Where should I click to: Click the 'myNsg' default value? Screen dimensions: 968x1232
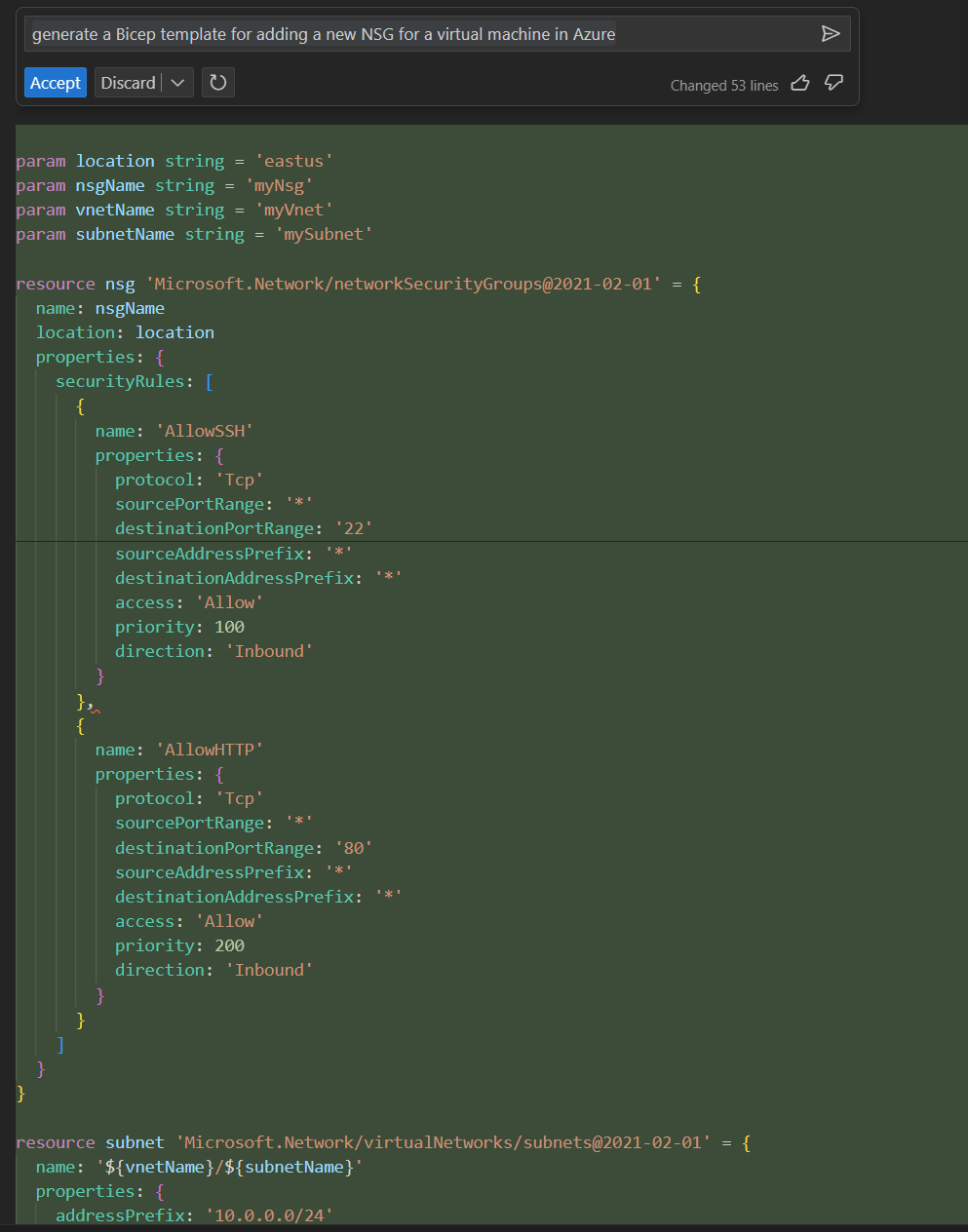click(279, 185)
